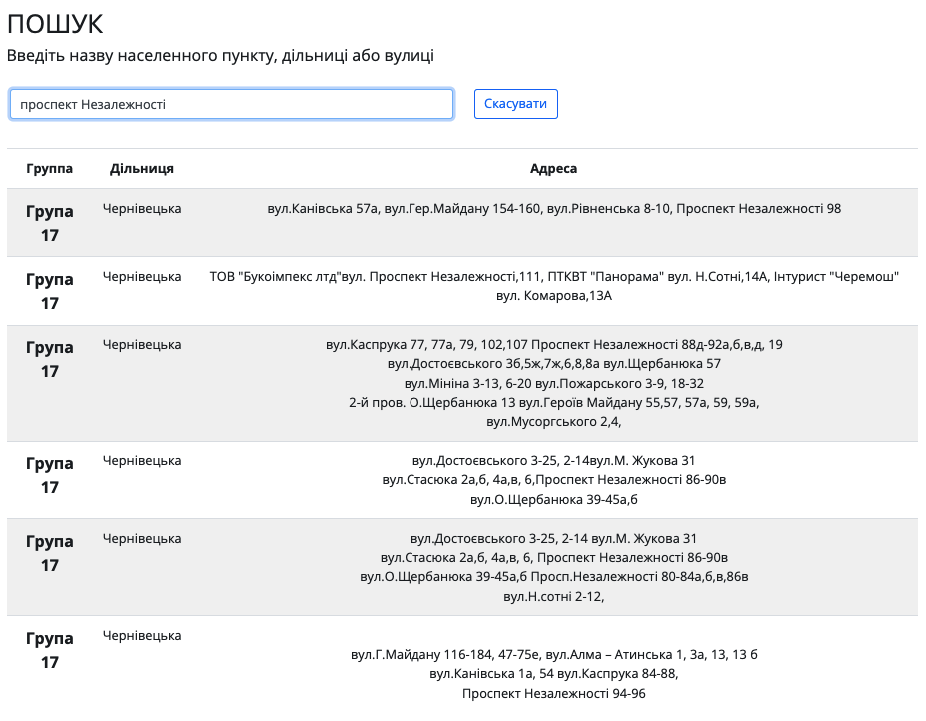Image resolution: width=926 pixels, height=721 pixels.
Task: Click "Чернівецька" in the first table row
Action: (142, 208)
